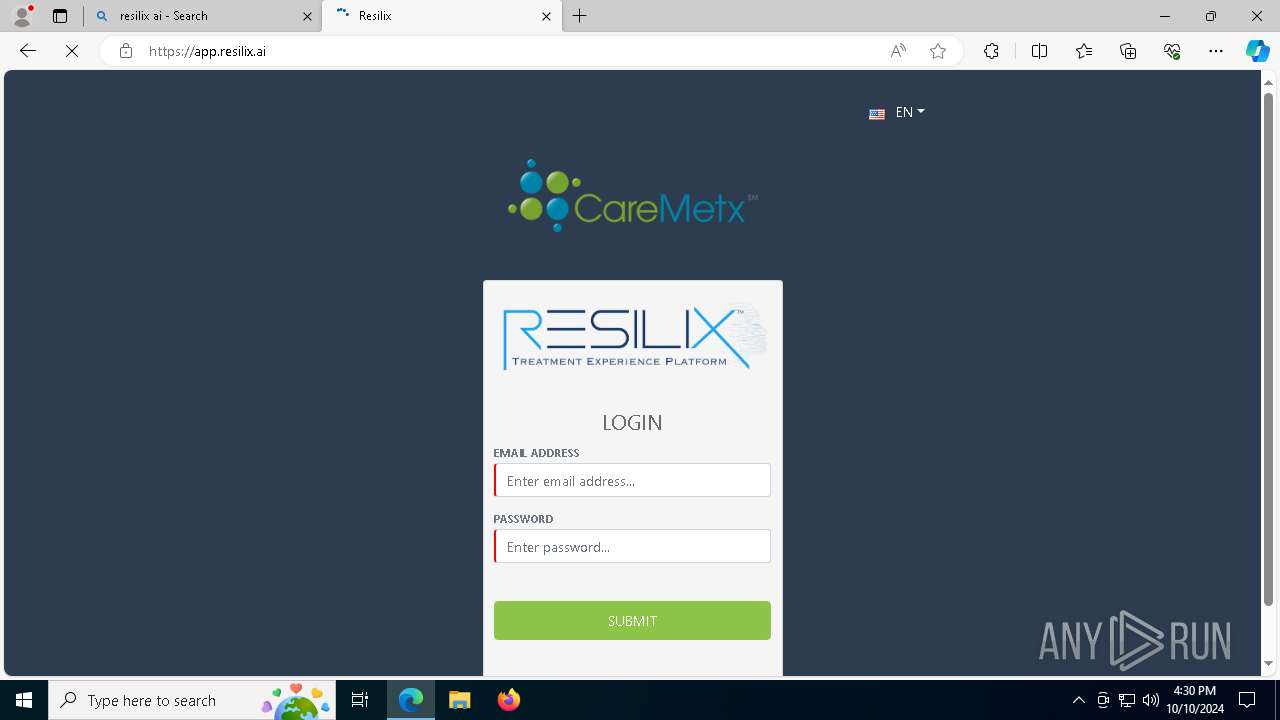This screenshot has width=1280, height=720.
Task: Open the notification center
Action: pyautogui.click(x=1247, y=700)
